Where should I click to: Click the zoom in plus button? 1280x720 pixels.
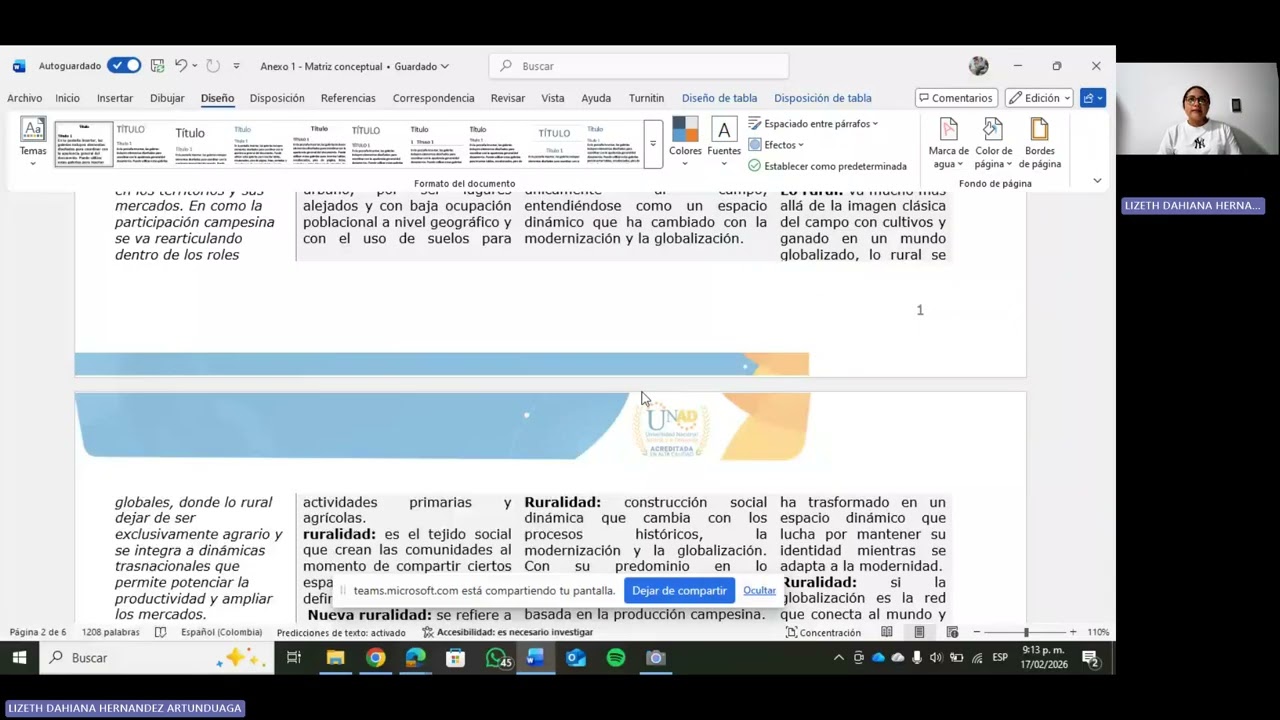click(1073, 632)
